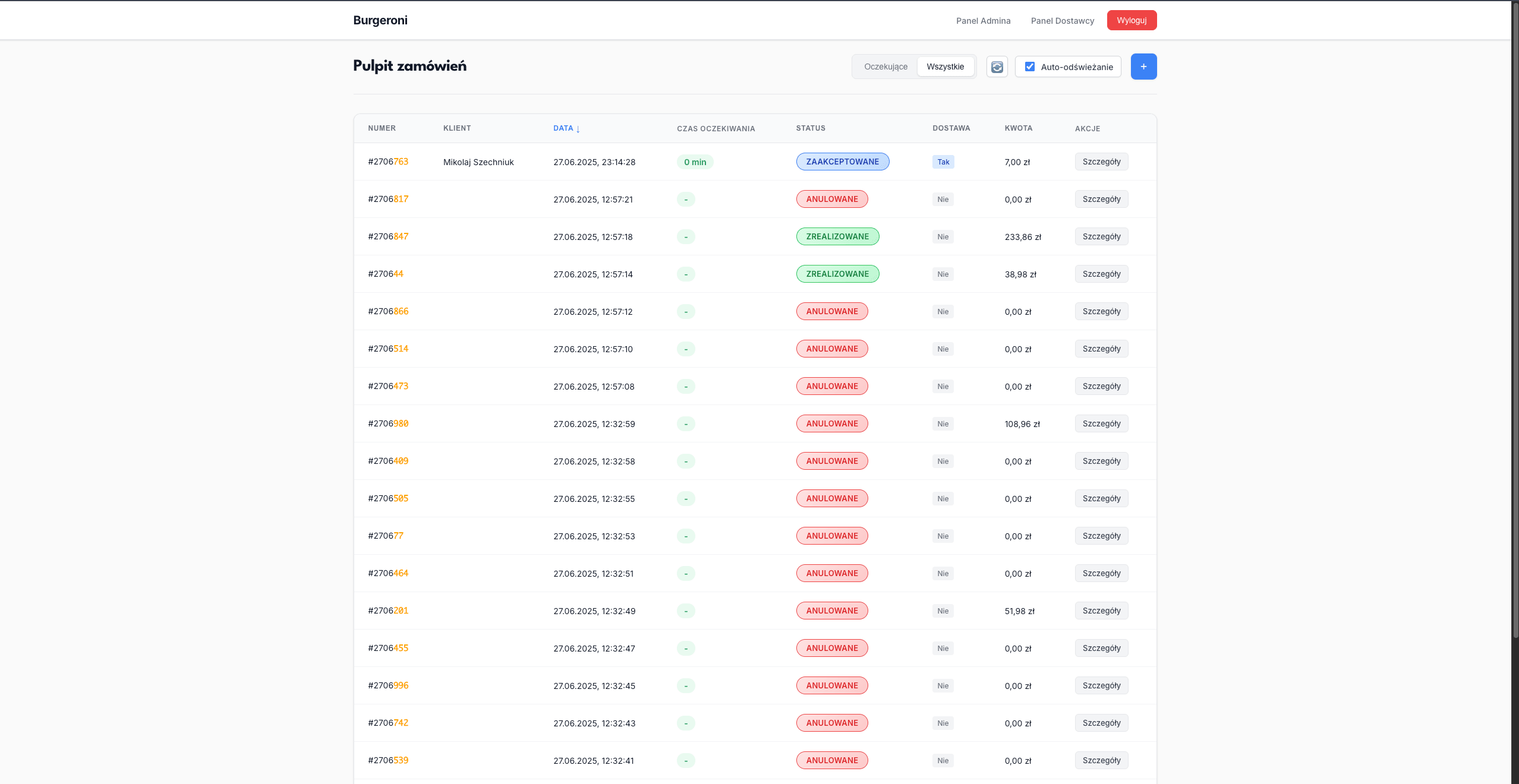Screen dimensions: 1519x784
Task: Click the amount 233,86 zł
Action: click(x=1023, y=237)
